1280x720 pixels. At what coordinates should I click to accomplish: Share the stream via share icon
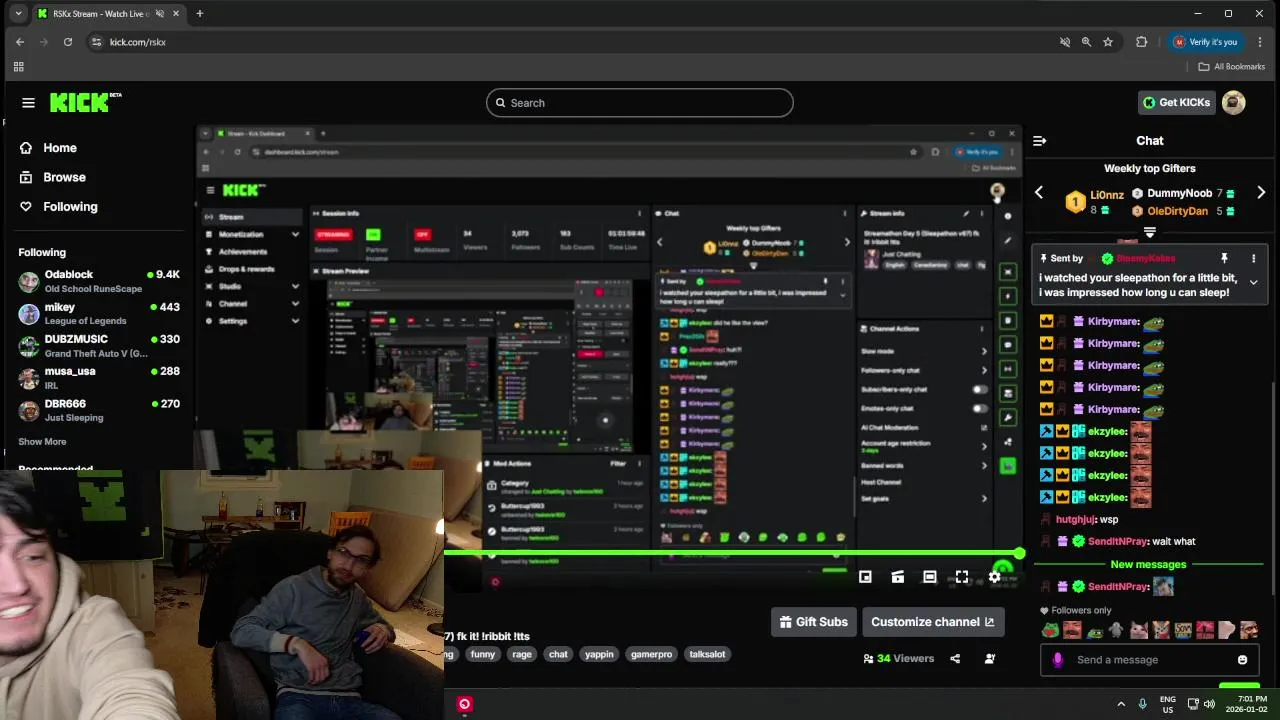pos(955,659)
